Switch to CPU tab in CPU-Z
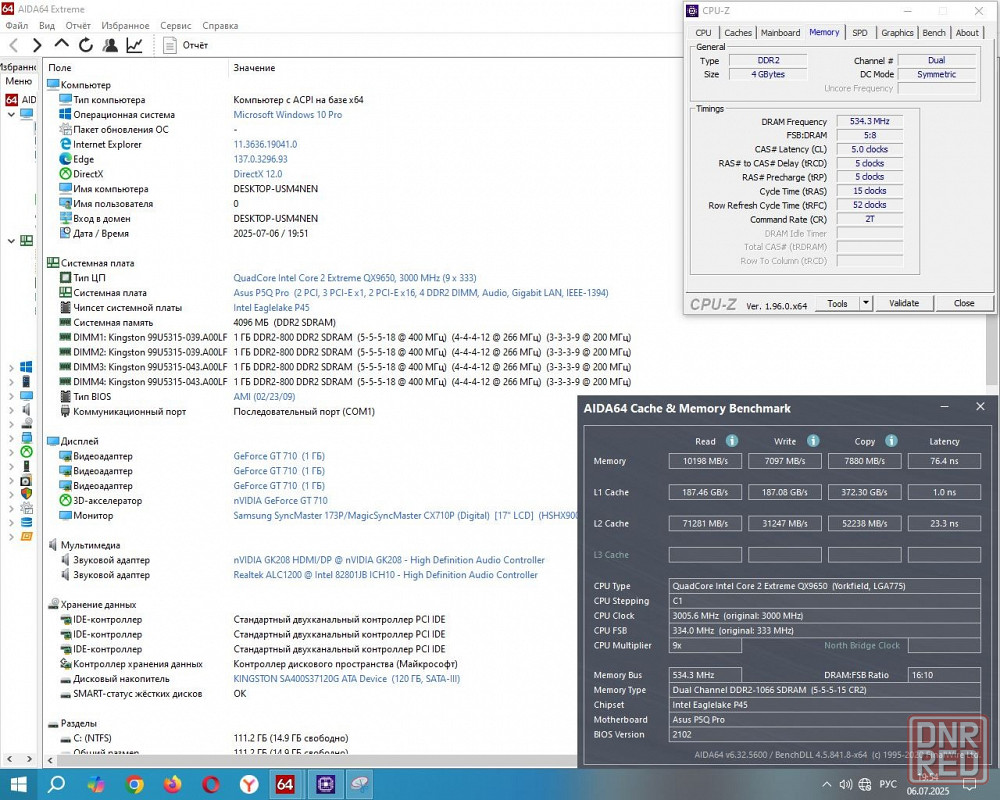Image resolution: width=1000 pixels, height=800 pixels. 703,33
